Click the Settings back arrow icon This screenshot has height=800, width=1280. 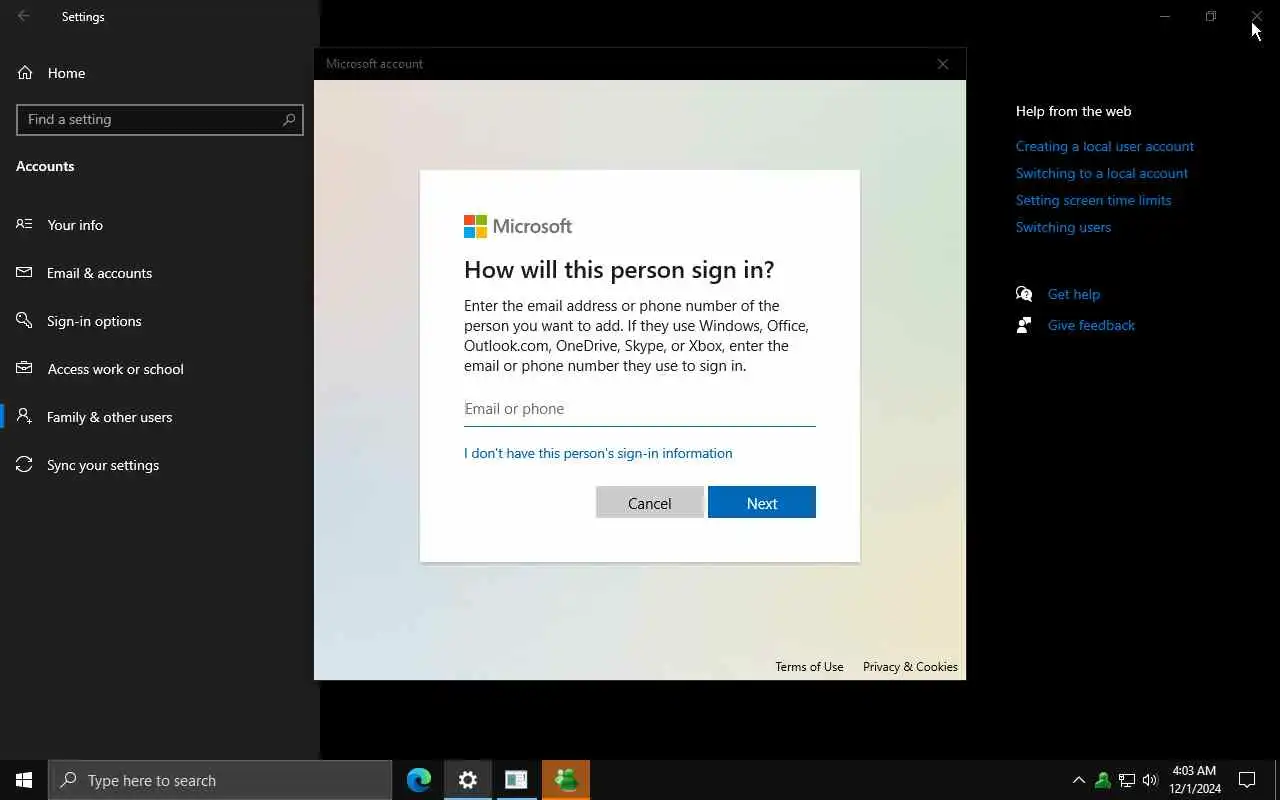pyautogui.click(x=24, y=16)
